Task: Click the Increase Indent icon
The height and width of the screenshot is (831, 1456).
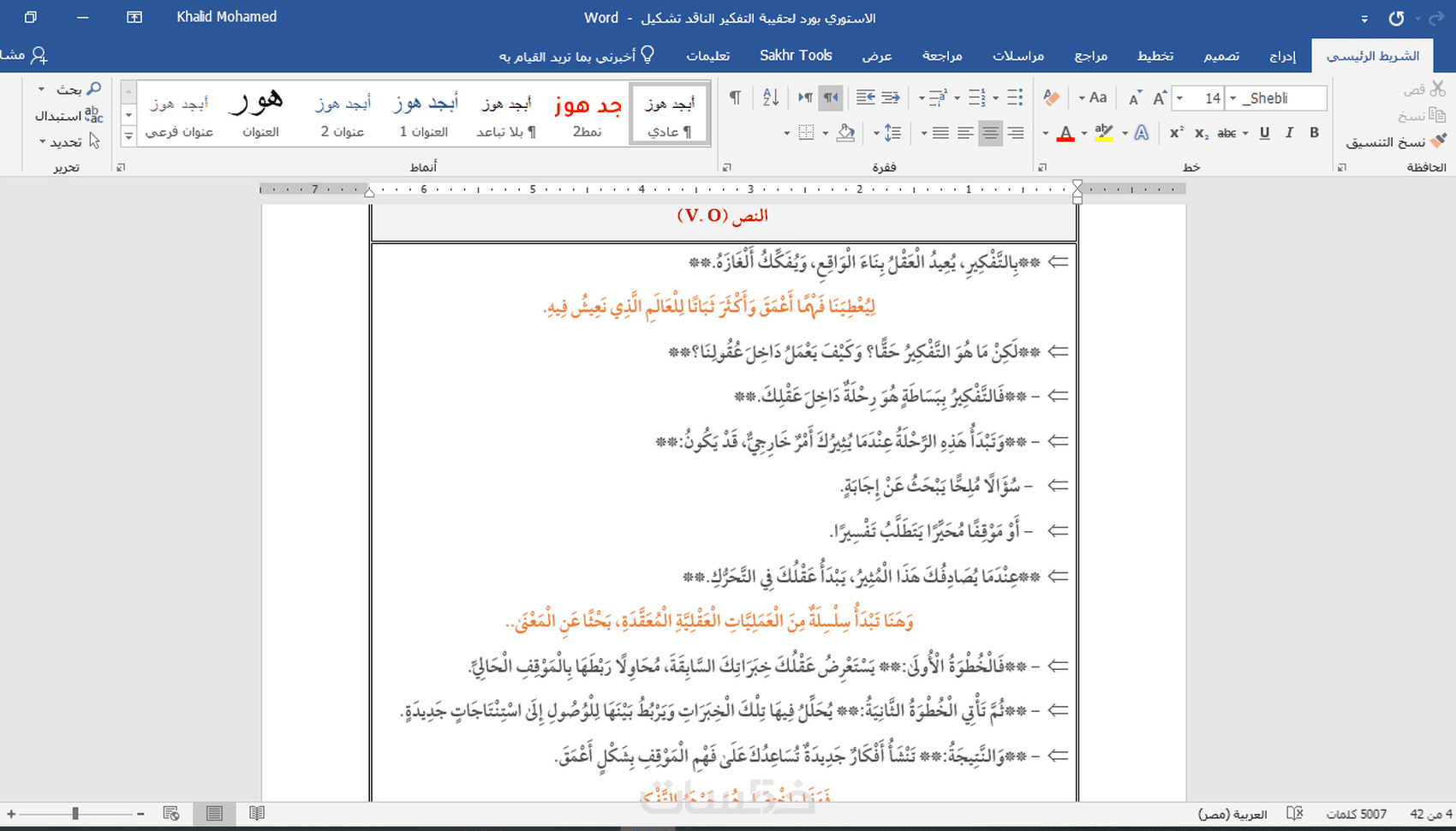Action: pyautogui.click(x=865, y=98)
